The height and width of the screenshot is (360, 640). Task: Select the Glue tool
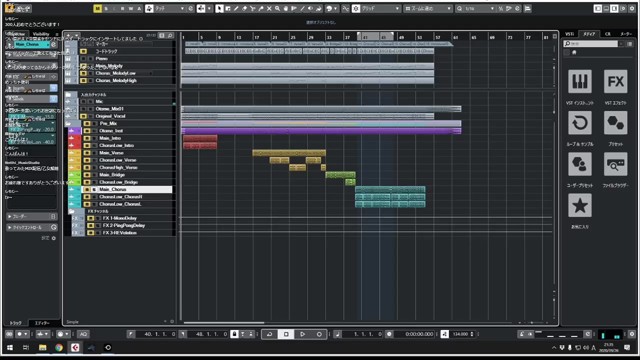[261, 9]
